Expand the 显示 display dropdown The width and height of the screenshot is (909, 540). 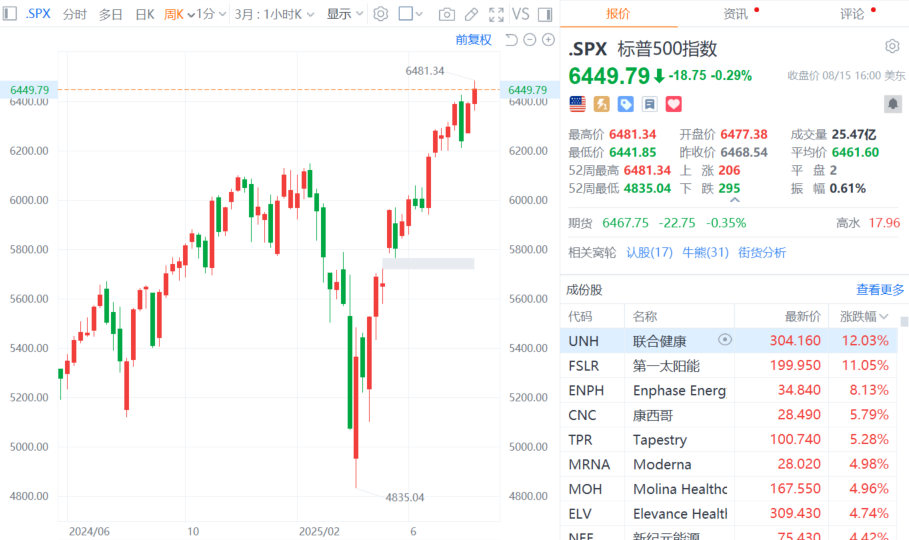coord(344,14)
